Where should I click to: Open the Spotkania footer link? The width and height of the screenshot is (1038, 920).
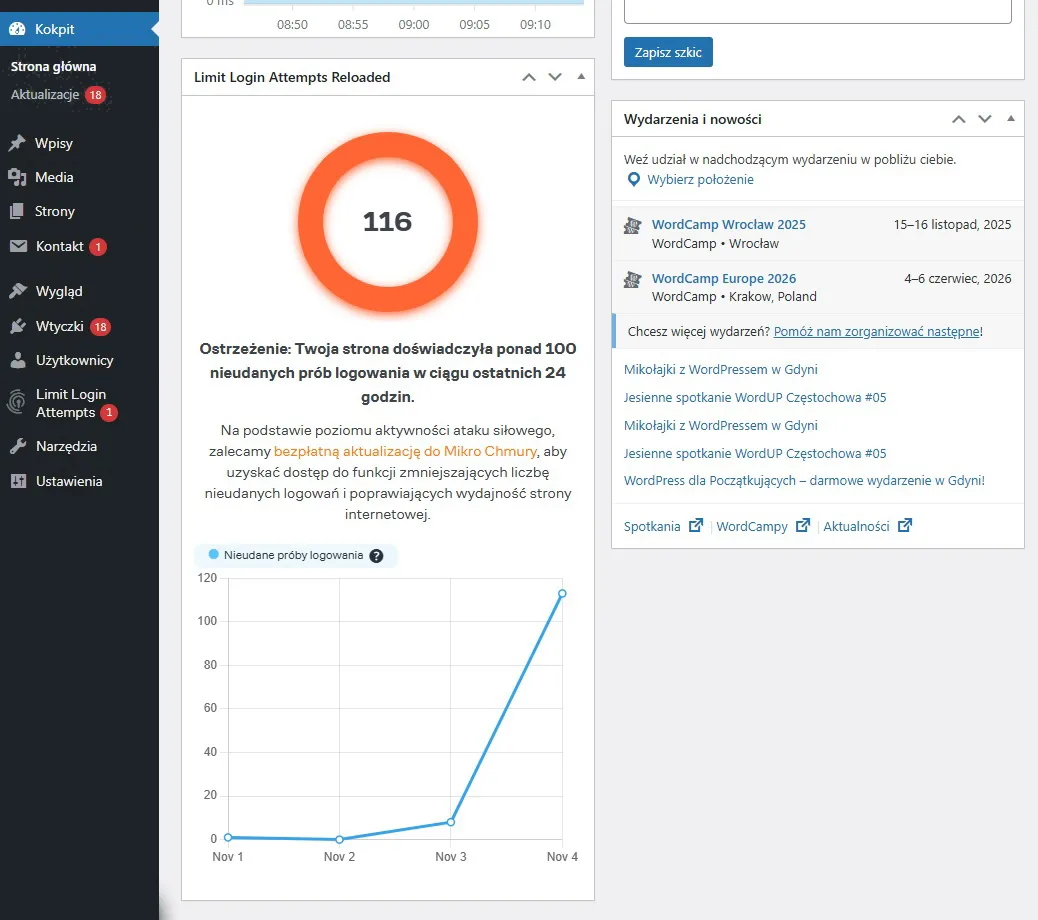(x=651, y=526)
